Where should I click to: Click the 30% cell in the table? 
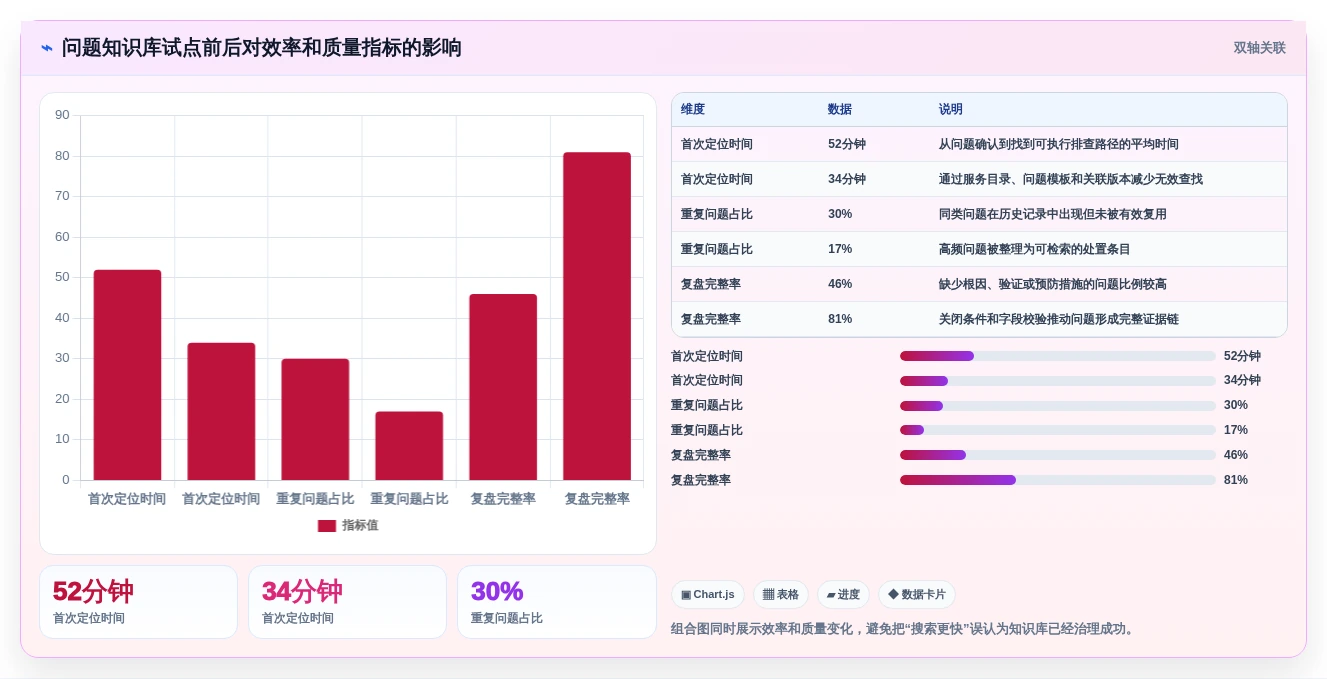pos(840,214)
